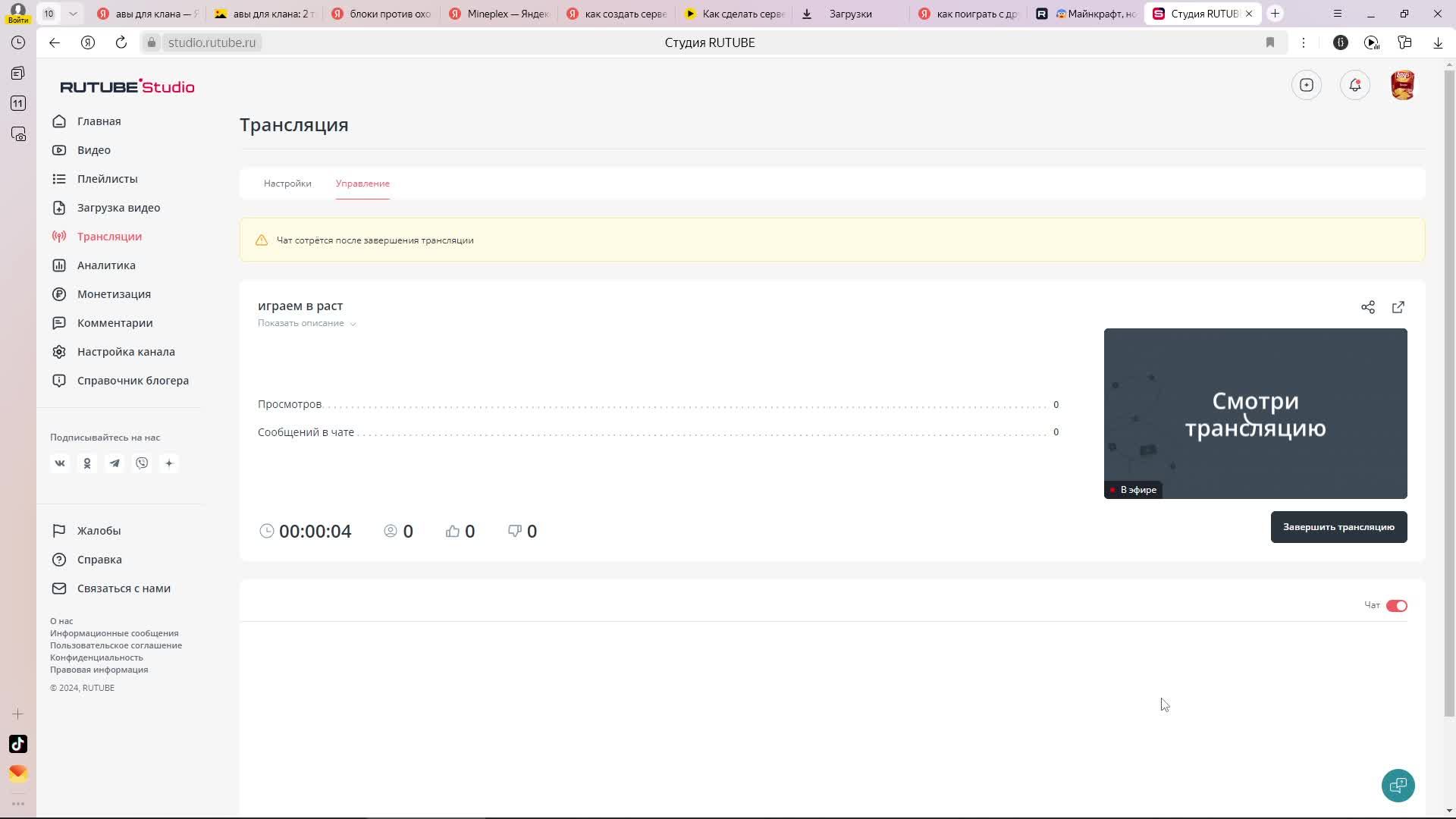
Task: Switch to the Загрузки tab
Action: point(849,14)
